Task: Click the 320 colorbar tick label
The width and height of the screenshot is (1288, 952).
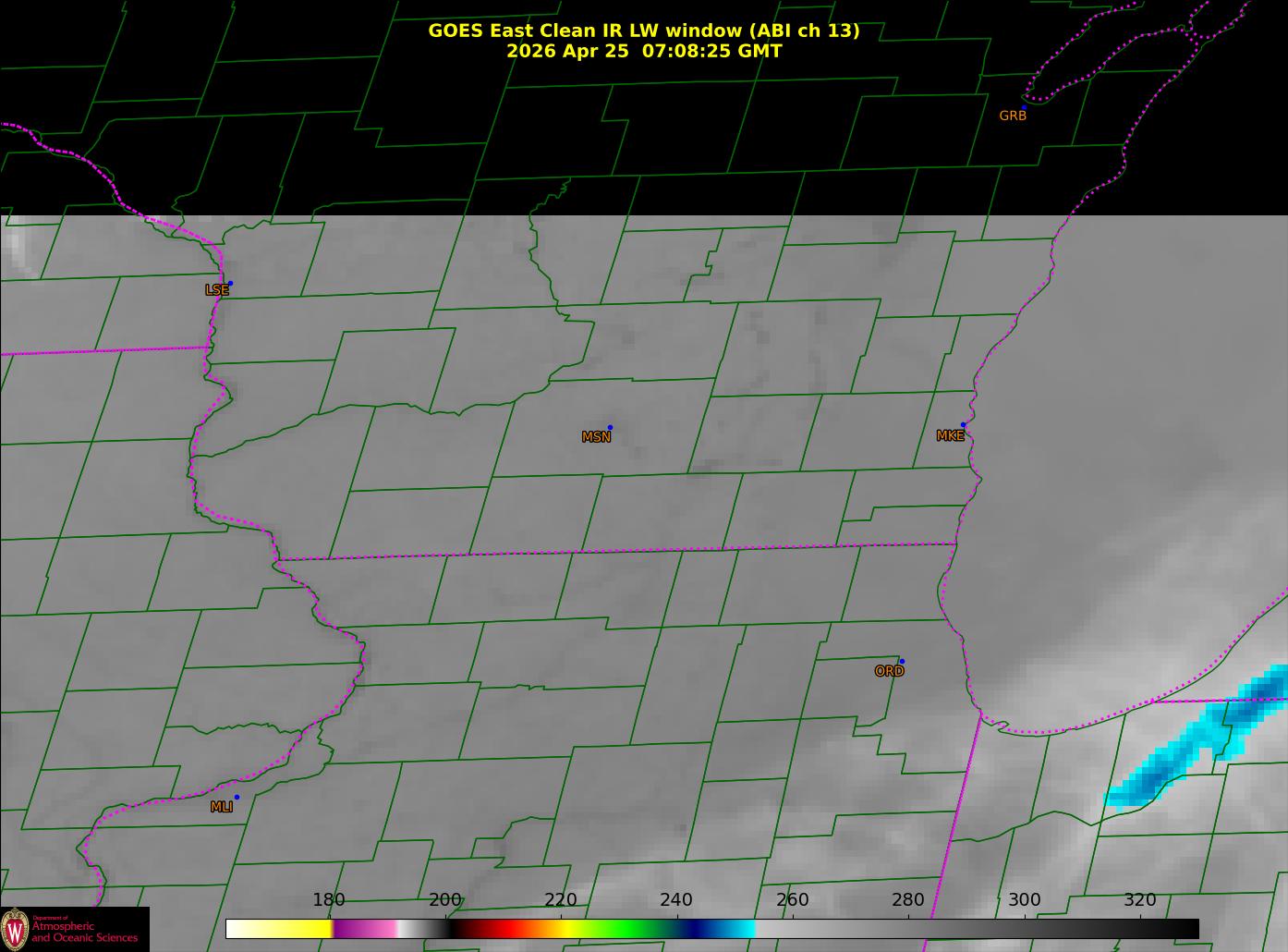Action: pos(1140,899)
